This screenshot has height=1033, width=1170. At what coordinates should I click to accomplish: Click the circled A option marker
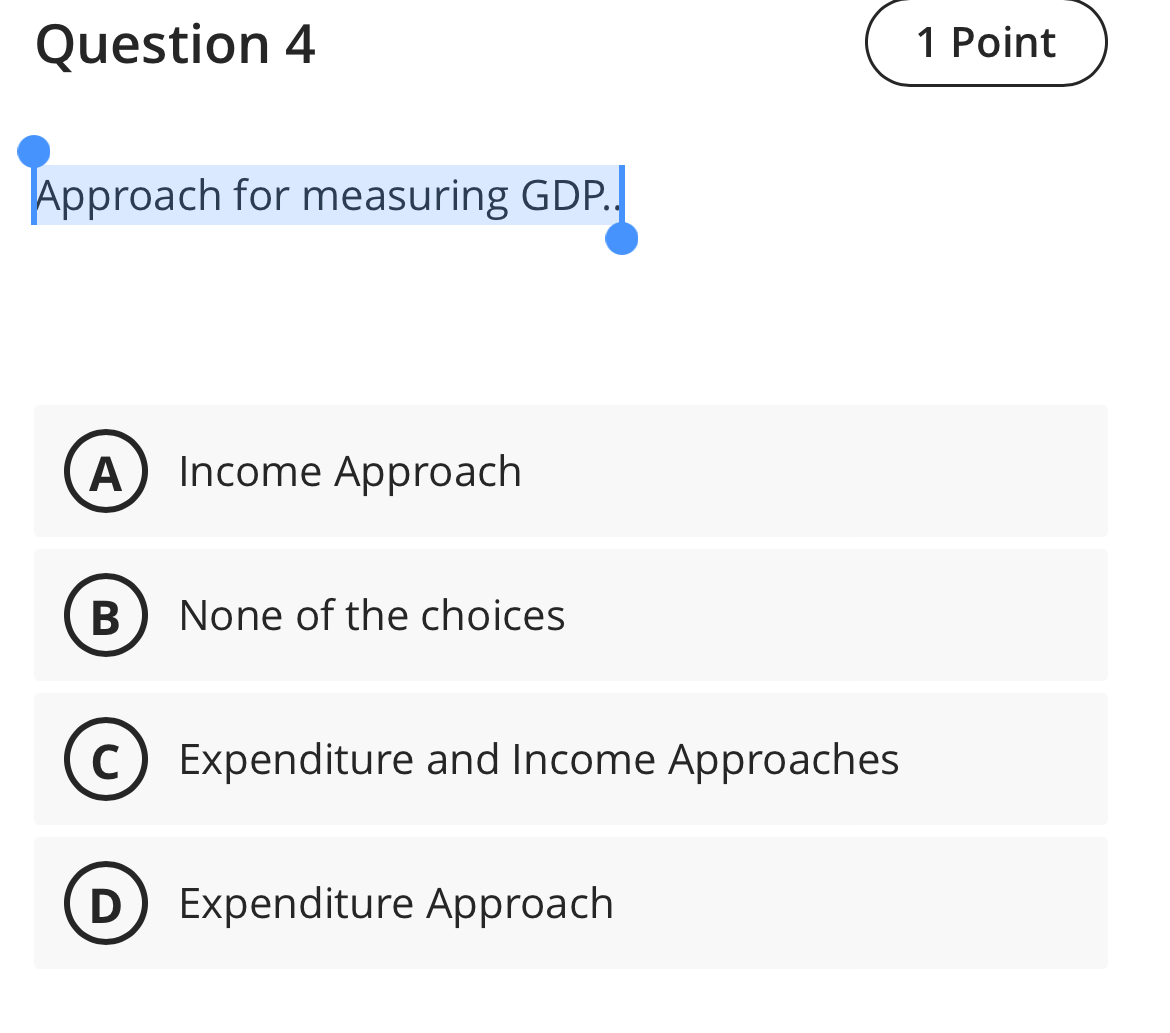coord(106,471)
